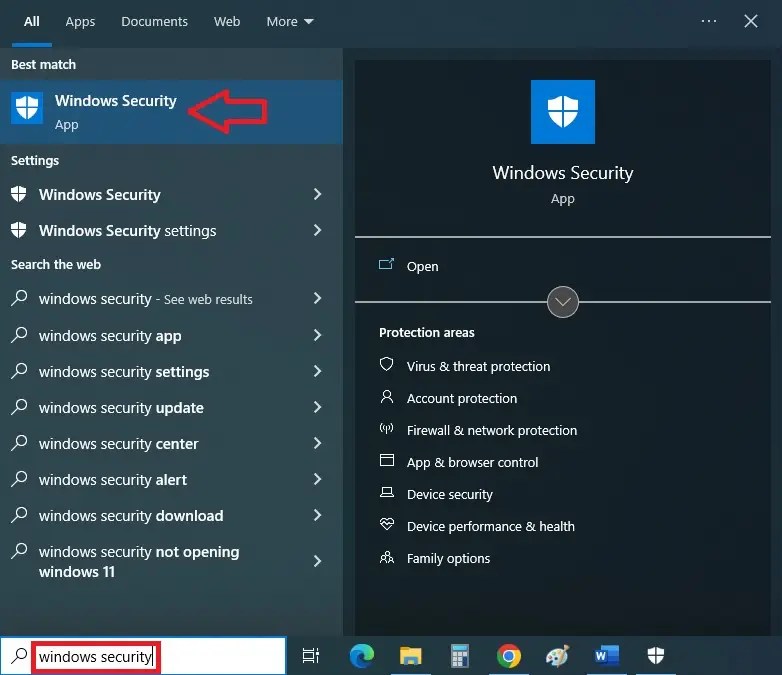Select Windows Security settings result

tap(171, 230)
